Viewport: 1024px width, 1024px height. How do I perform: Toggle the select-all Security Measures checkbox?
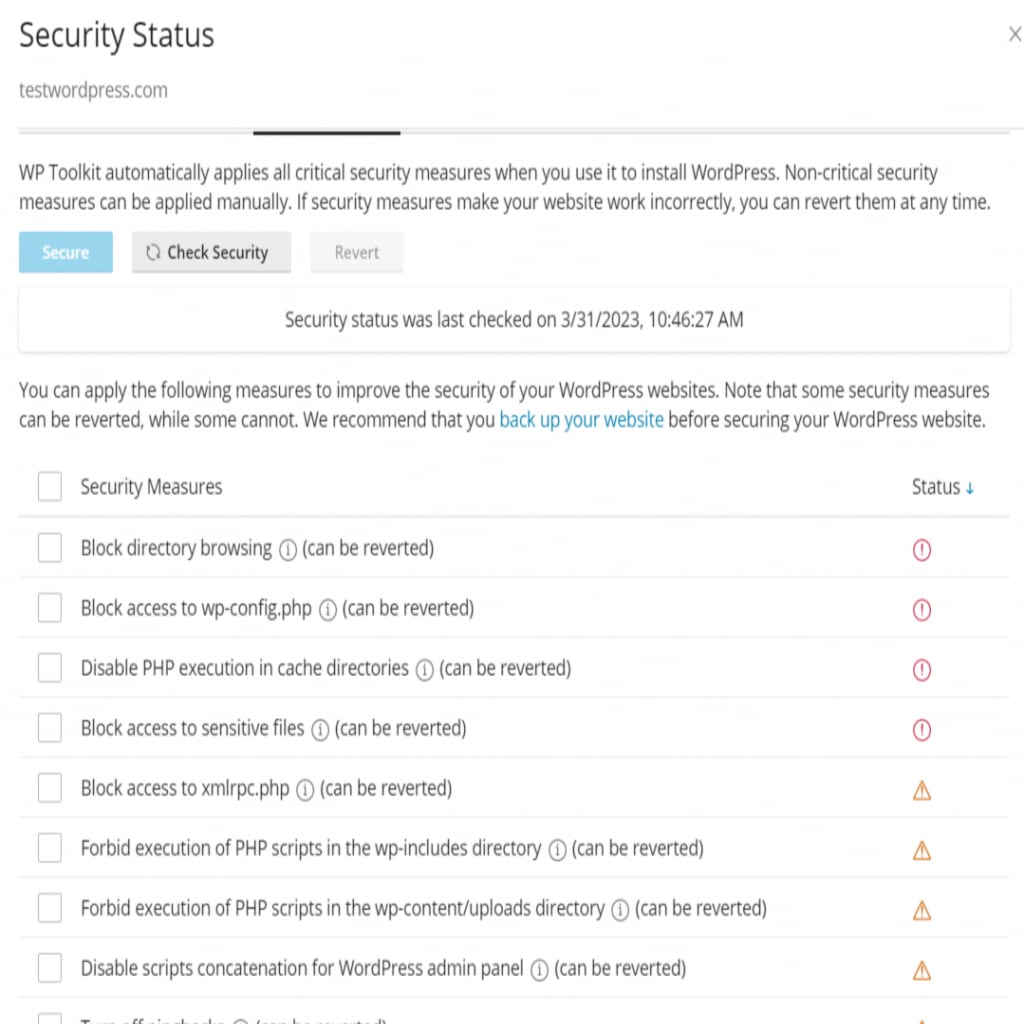tap(50, 487)
